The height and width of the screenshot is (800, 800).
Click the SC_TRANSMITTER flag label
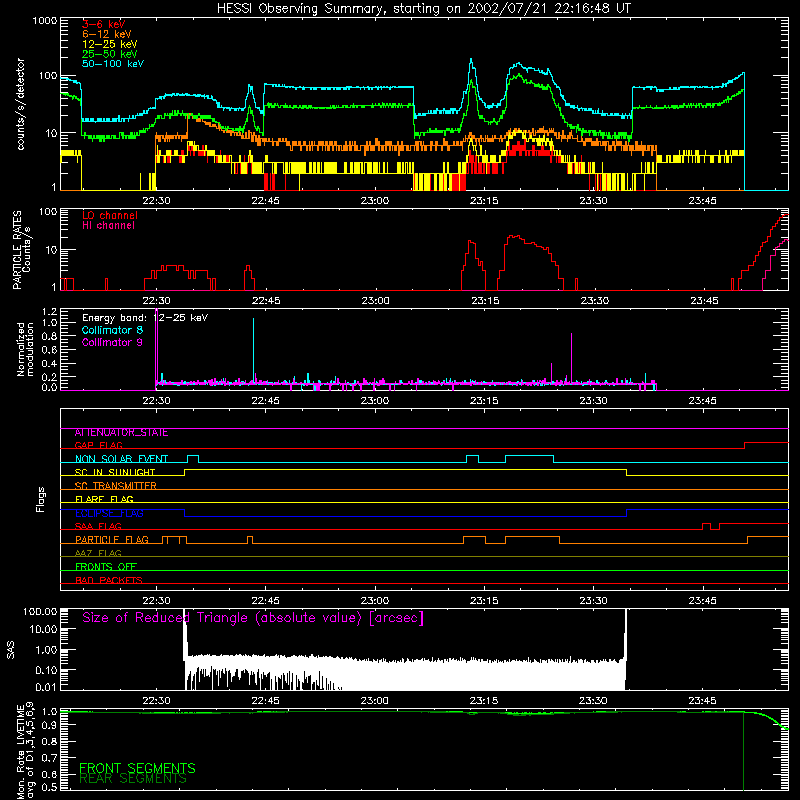[116, 486]
